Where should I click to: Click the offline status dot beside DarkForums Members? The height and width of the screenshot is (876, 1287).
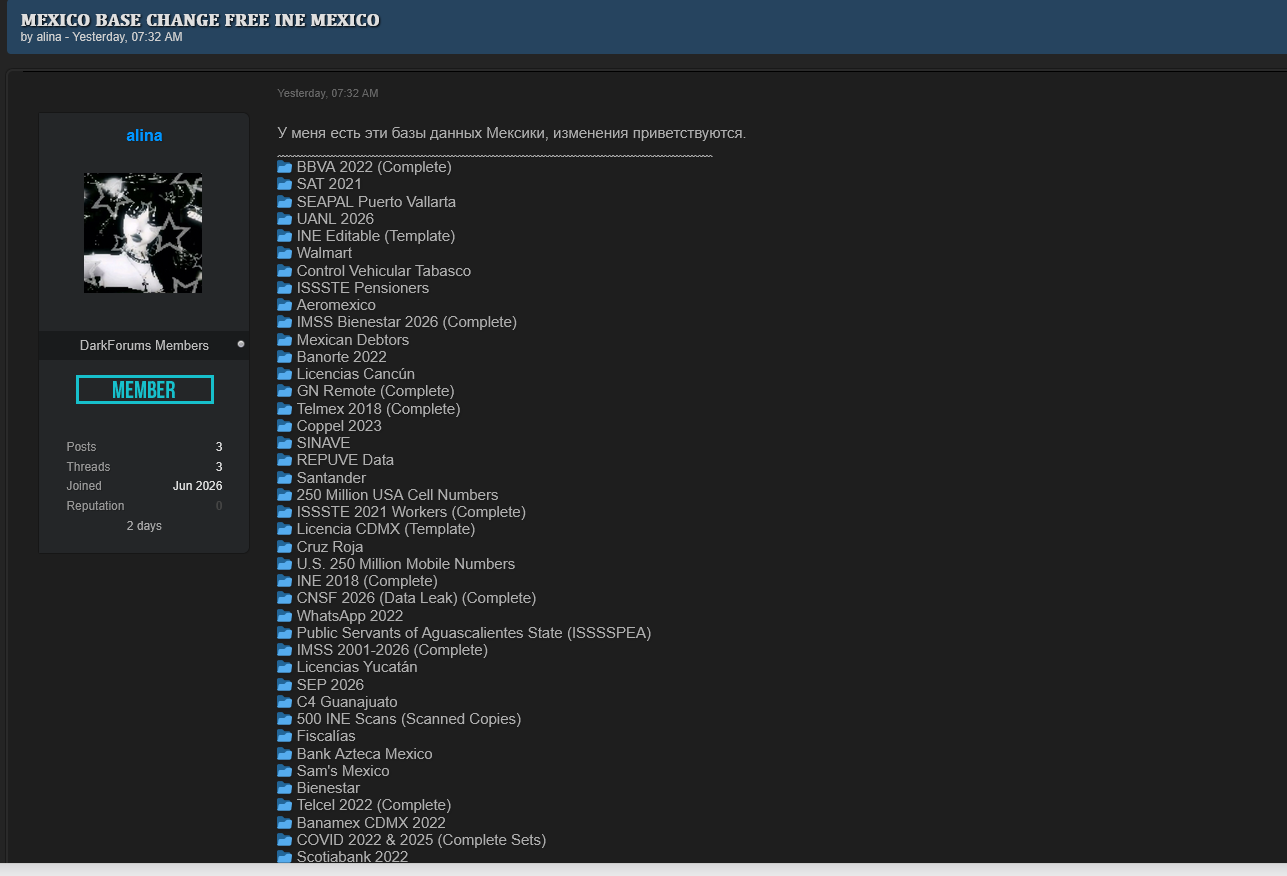[x=241, y=344]
